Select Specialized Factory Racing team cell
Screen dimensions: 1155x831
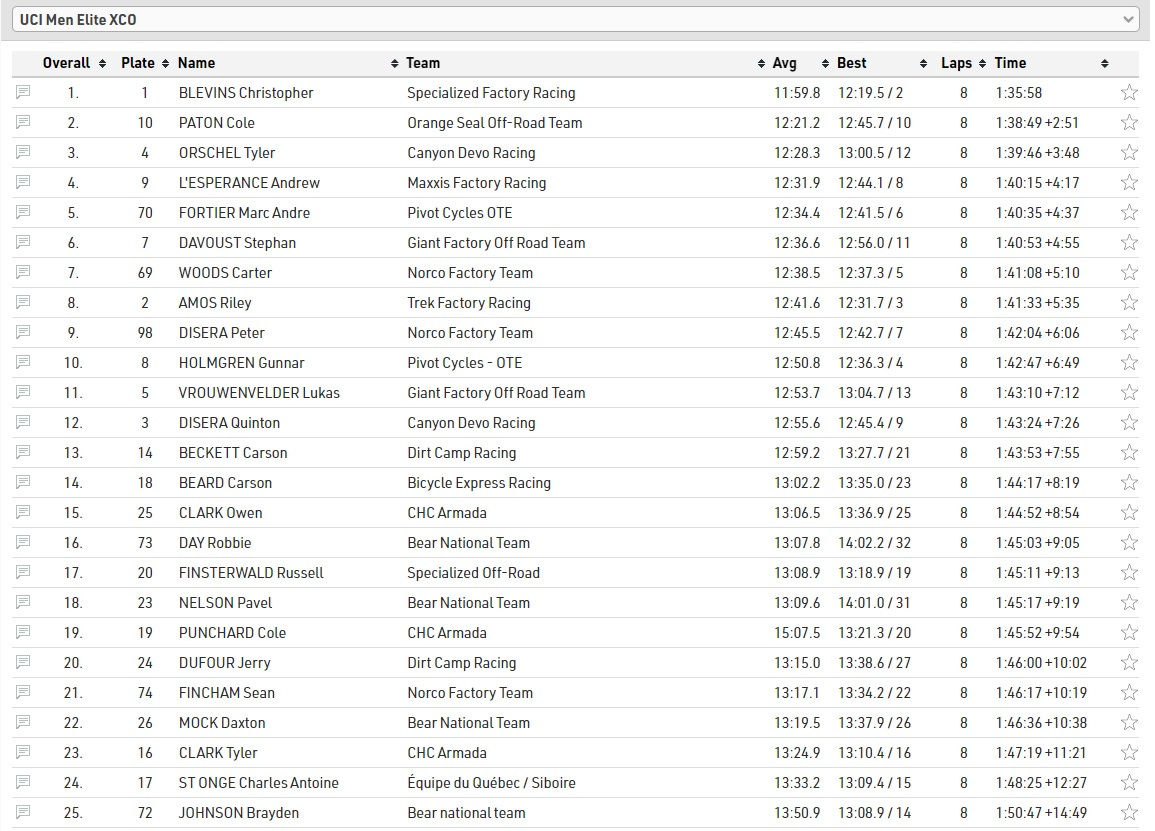pyautogui.click(x=491, y=93)
